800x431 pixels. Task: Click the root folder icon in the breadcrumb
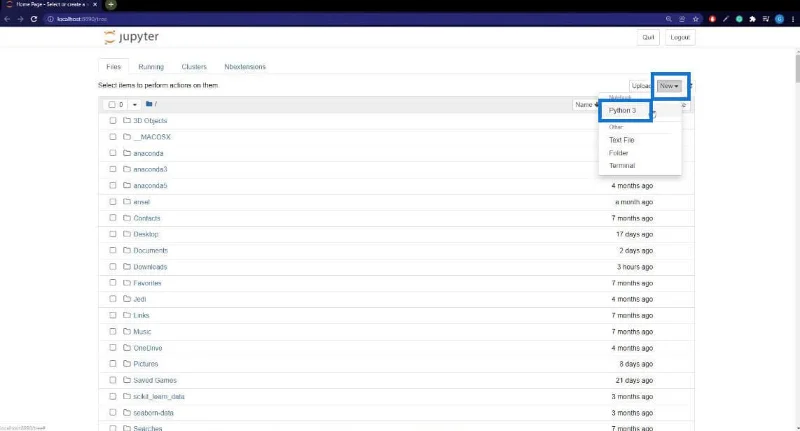[149, 104]
